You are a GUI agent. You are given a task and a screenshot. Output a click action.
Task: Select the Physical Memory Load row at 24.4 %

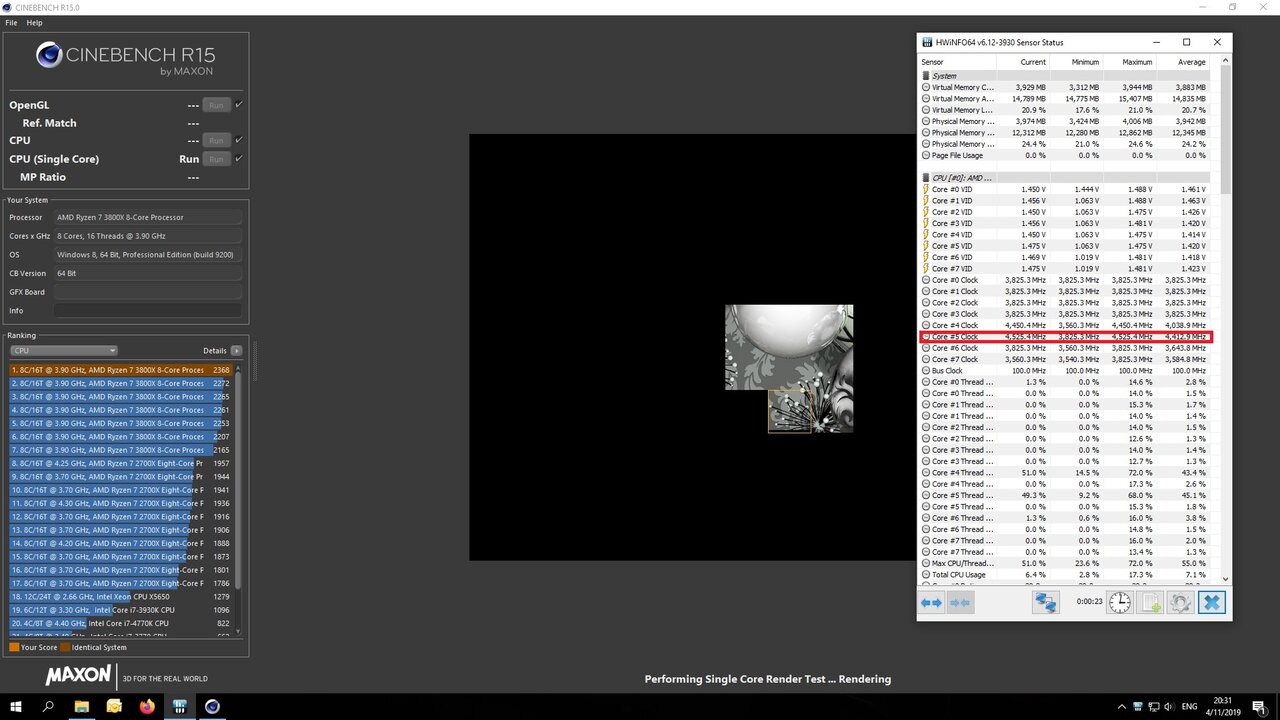pyautogui.click(x=1064, y=144)
